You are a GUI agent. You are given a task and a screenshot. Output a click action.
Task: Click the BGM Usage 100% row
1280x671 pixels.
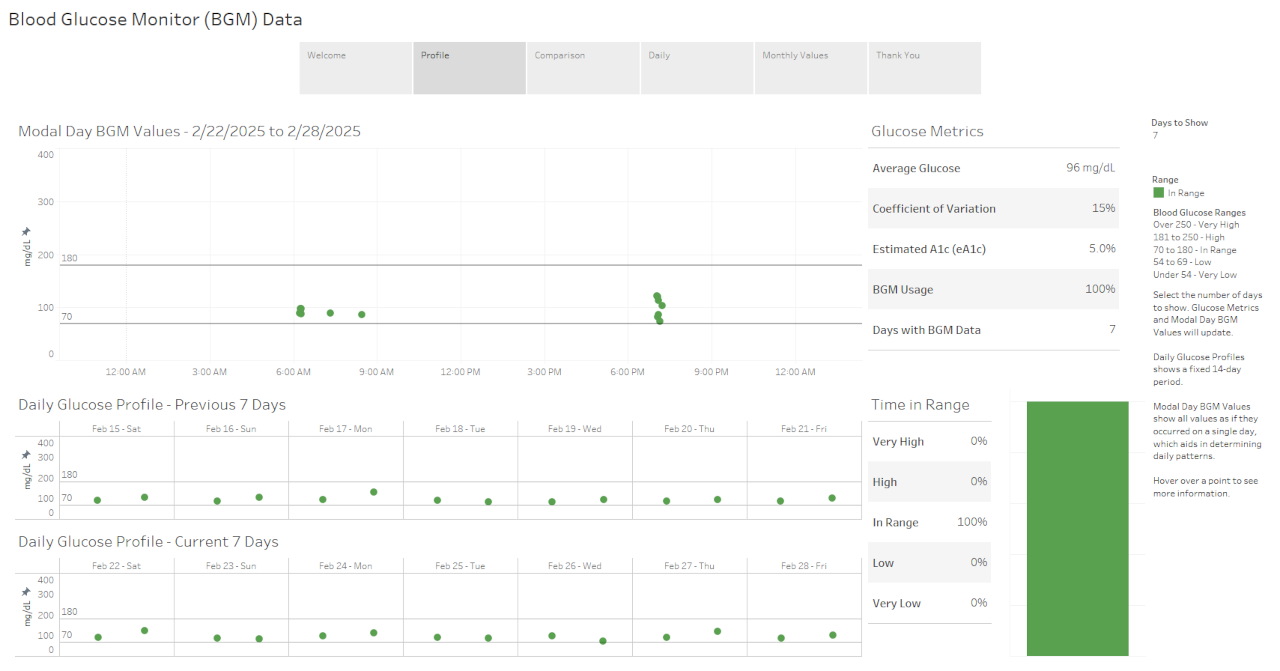tap(993, 289)
